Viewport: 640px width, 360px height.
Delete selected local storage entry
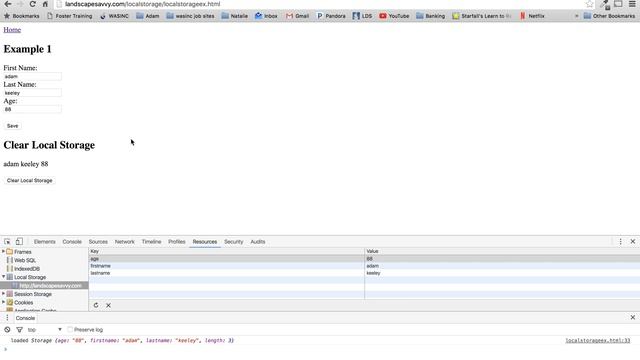pyautogui.click(x=108, y=305)
